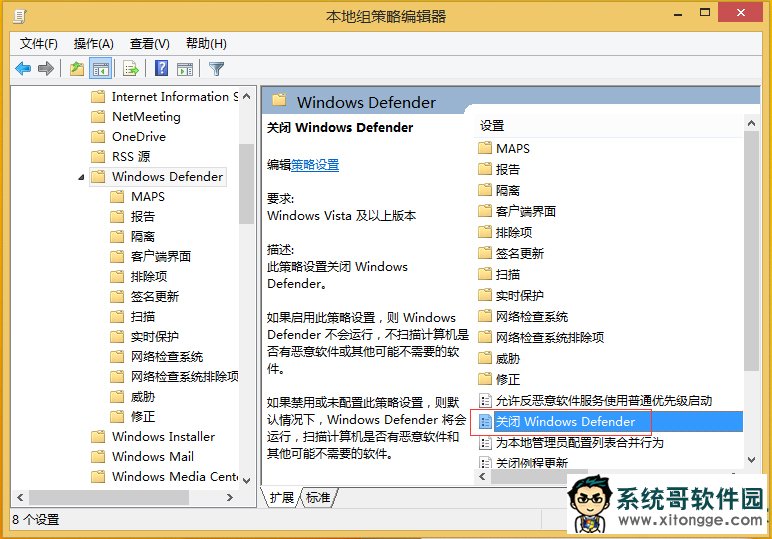Close the 本地组策略编辑器 window
The height and width of the screenshot is (539, 772).
[x=740, y=13]
